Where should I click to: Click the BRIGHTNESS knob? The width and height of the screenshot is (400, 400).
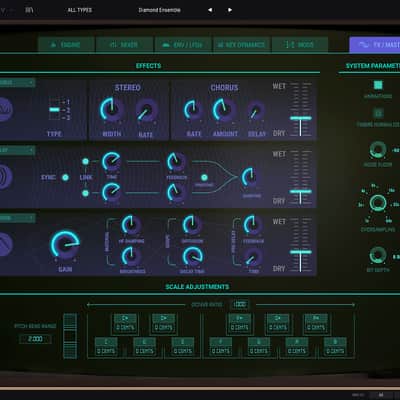131,256
